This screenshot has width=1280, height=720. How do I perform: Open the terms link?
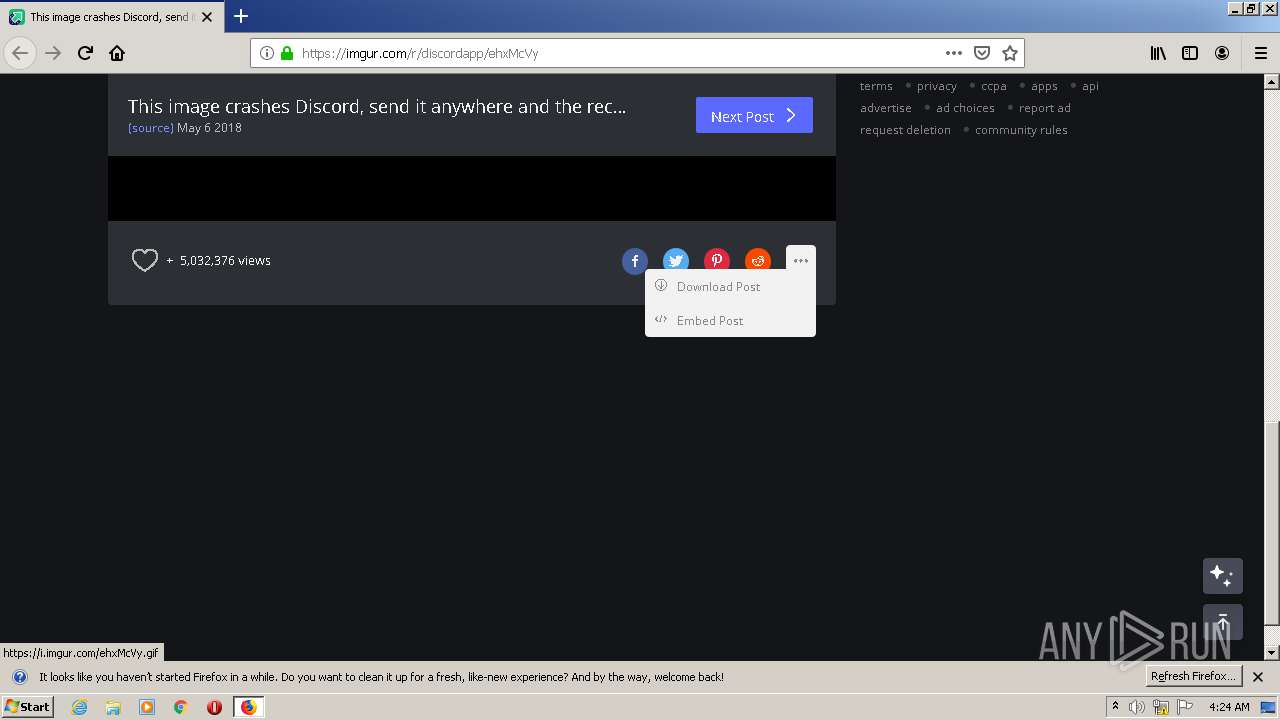[x=876, y=86]
